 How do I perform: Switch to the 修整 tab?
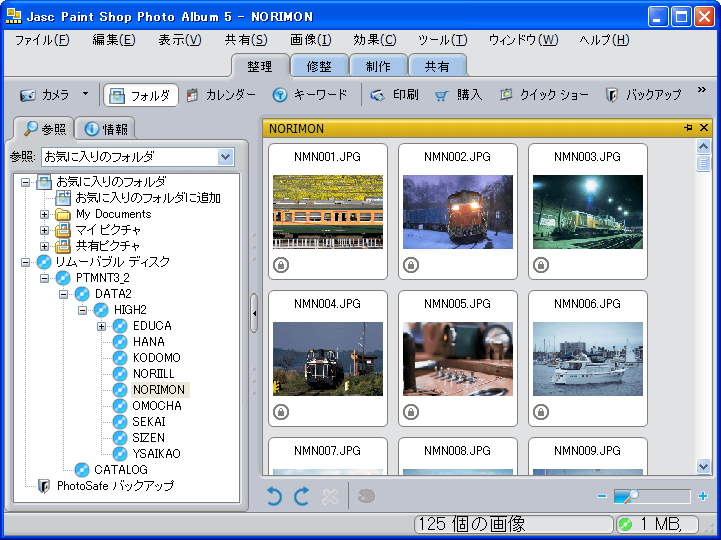click(319, 66)
